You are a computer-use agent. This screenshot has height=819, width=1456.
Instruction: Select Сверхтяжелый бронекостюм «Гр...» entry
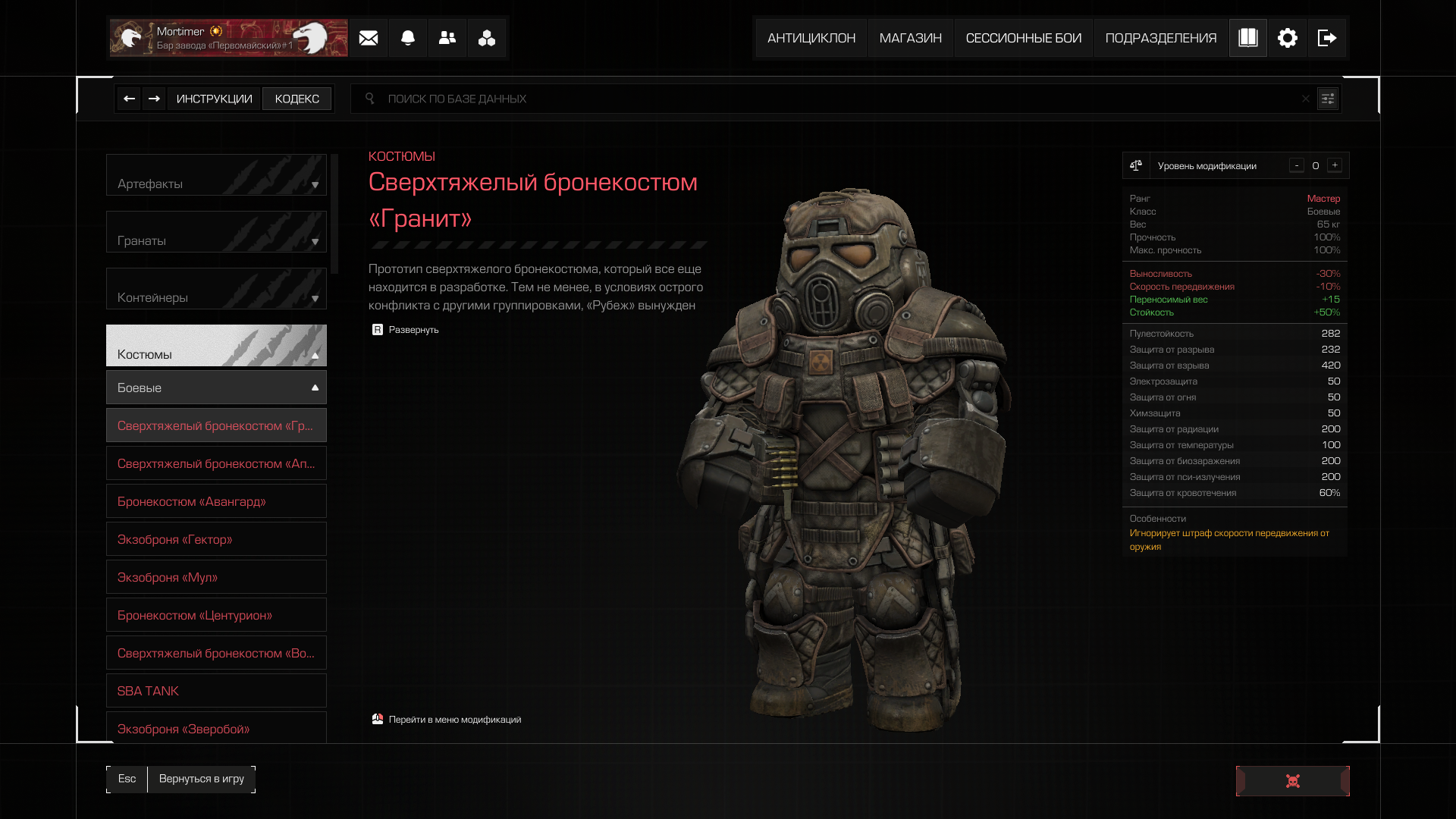coord(216,425)
